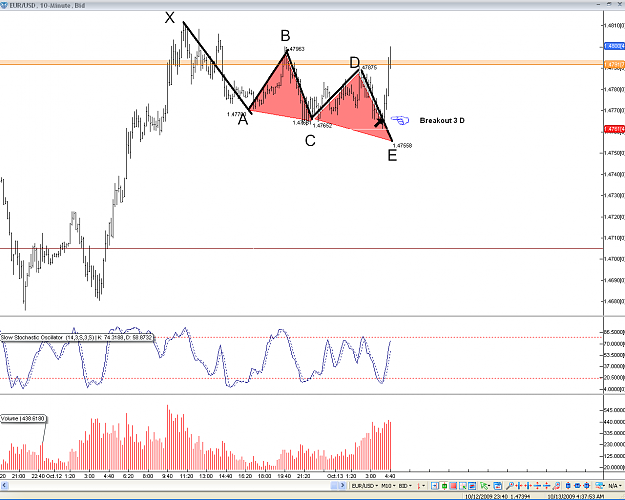Screen dimensions: 625x500
Task: Select the magnifier zoom tool
Action: coord(509,486)
